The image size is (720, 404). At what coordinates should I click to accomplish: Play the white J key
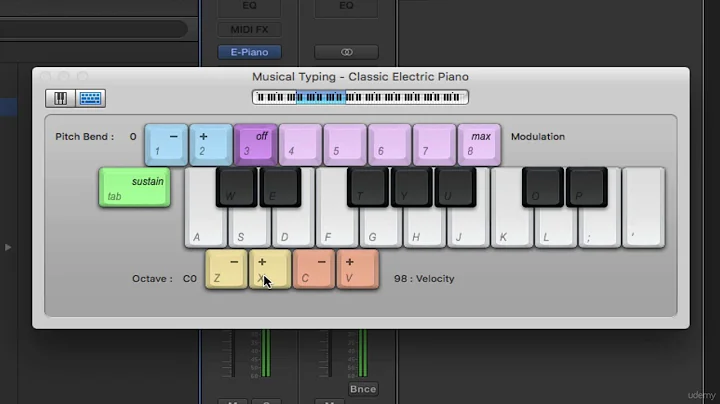468,228
